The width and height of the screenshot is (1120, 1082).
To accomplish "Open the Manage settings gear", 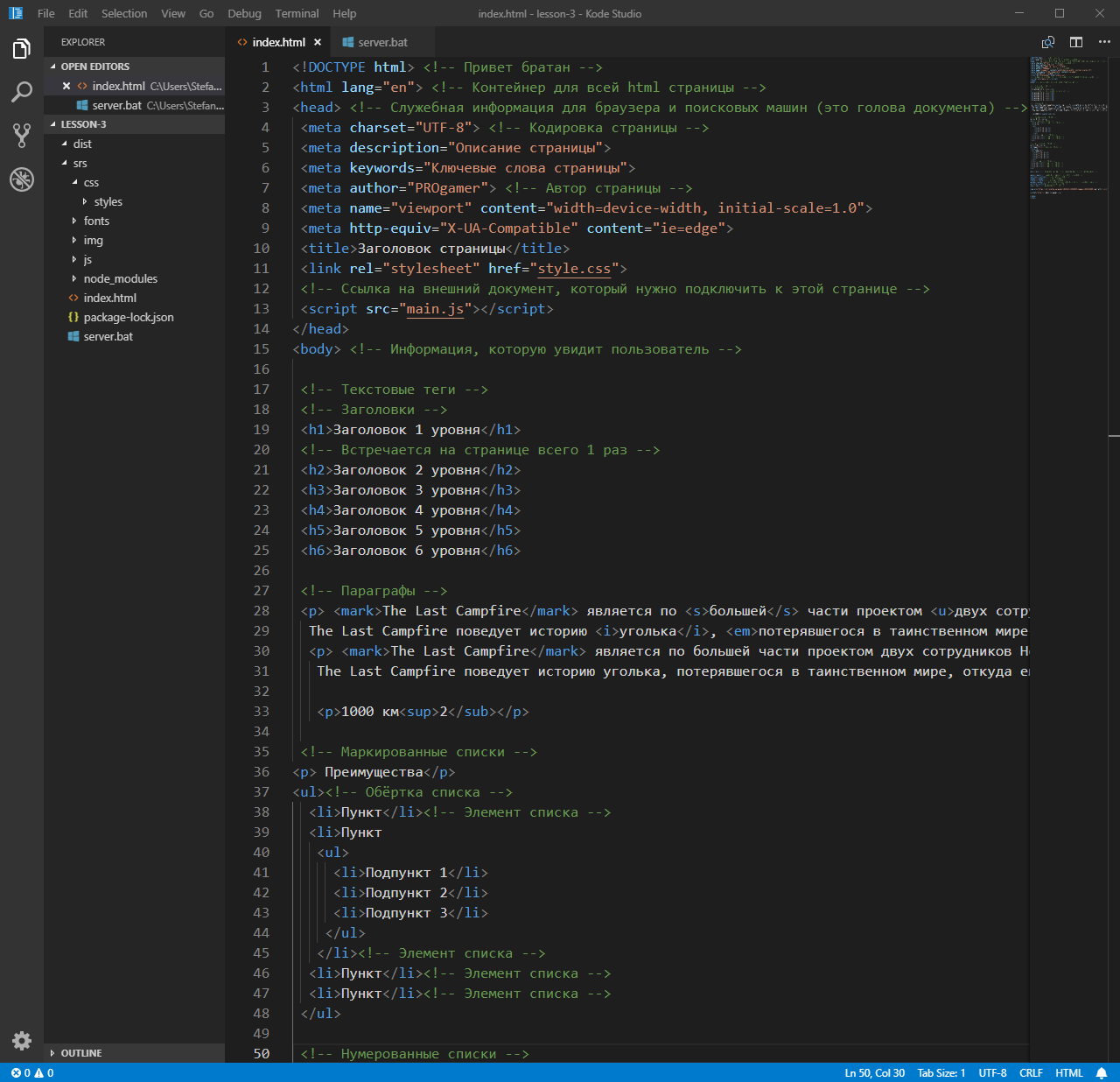I will [22, 1040].
